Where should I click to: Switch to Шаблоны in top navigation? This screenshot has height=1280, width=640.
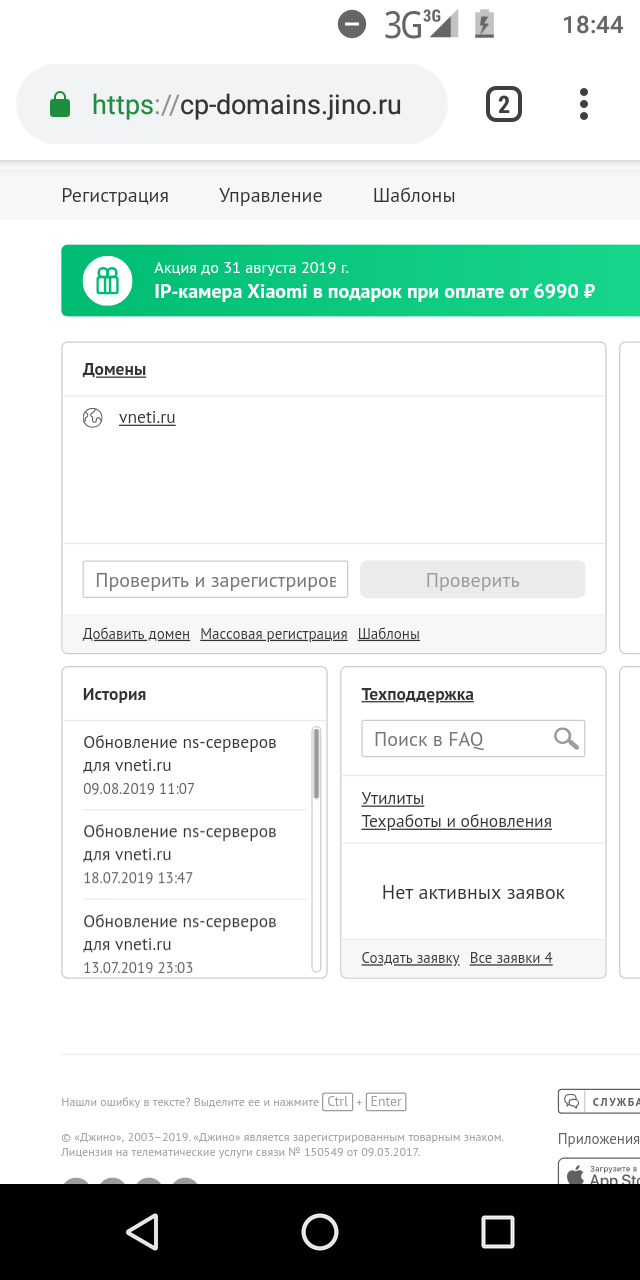point(414,196)
